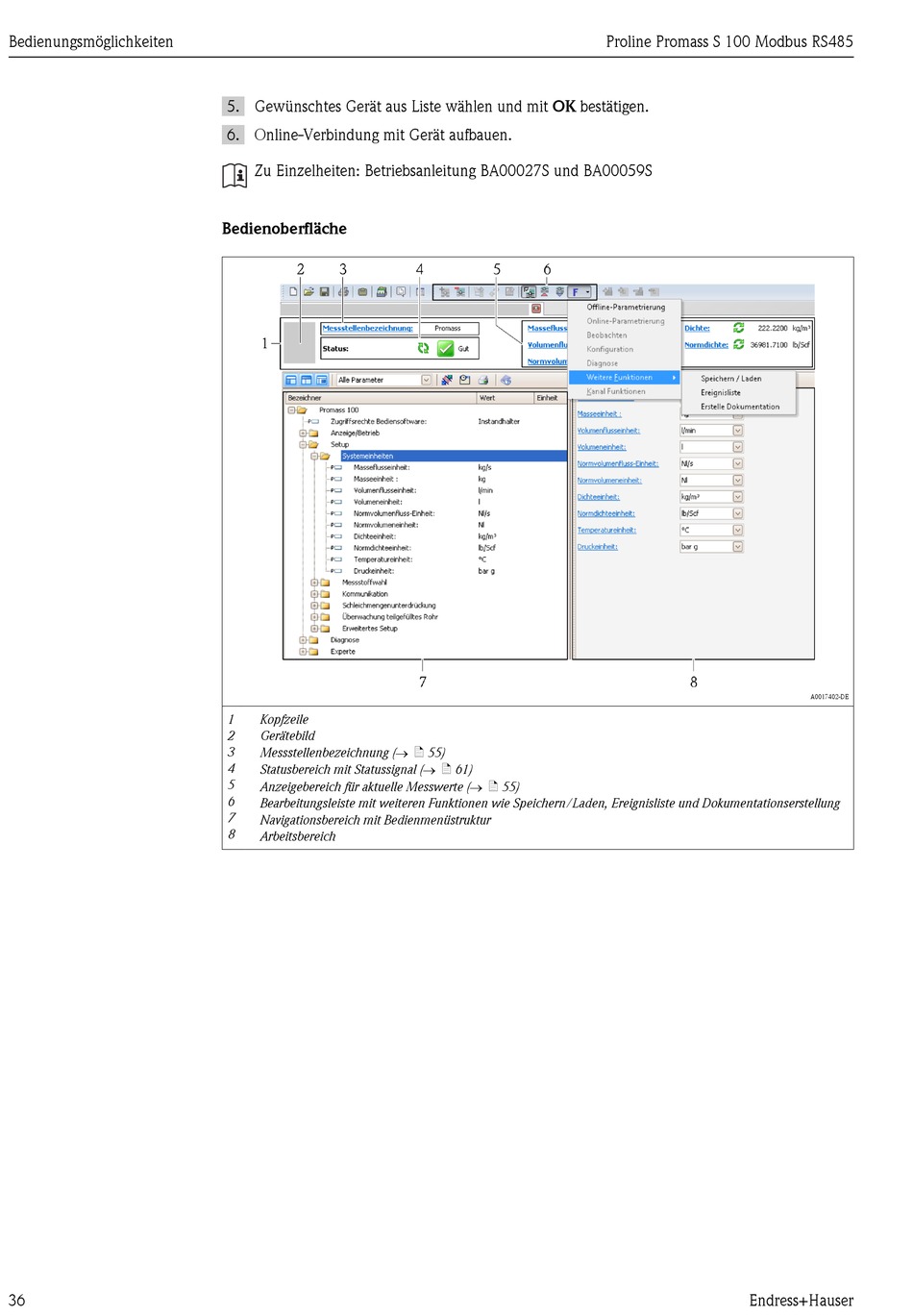Click the Bezeichner column header

coord(381,398)
